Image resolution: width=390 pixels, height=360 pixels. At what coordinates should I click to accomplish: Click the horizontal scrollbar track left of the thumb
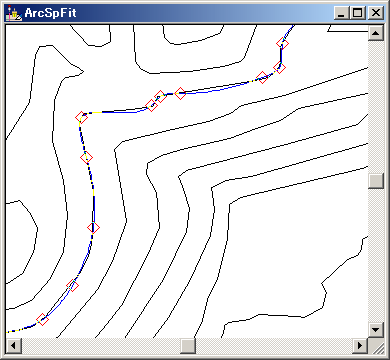pos(101,345)
